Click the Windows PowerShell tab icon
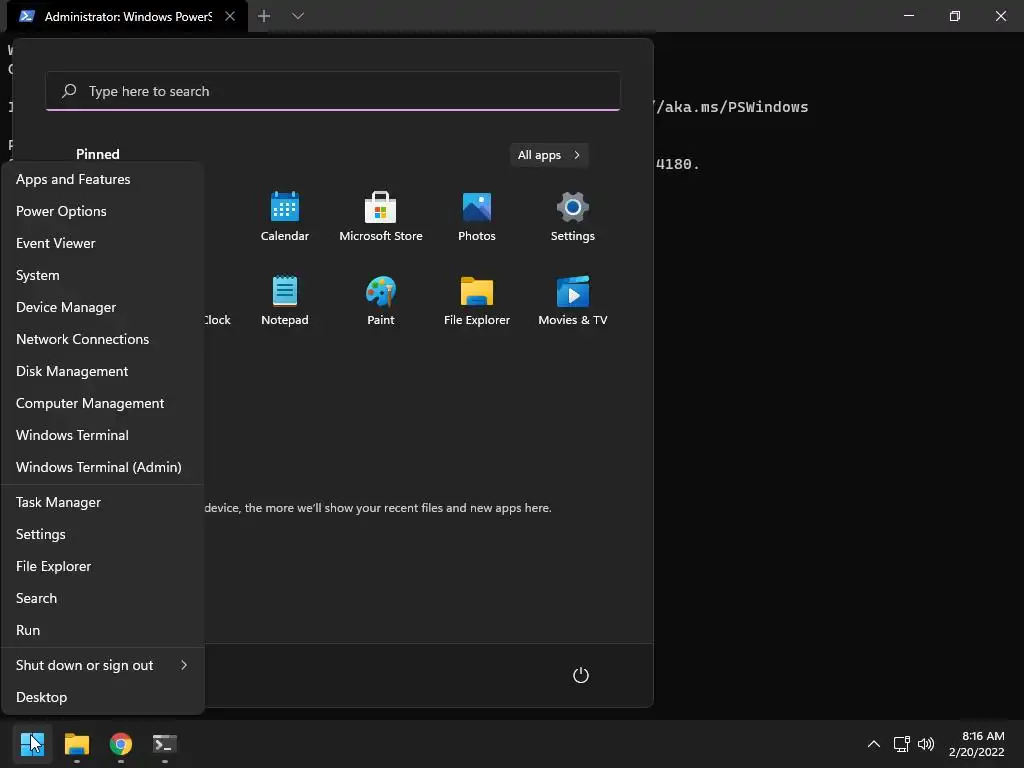The image size is (1024, 768). 27,16
